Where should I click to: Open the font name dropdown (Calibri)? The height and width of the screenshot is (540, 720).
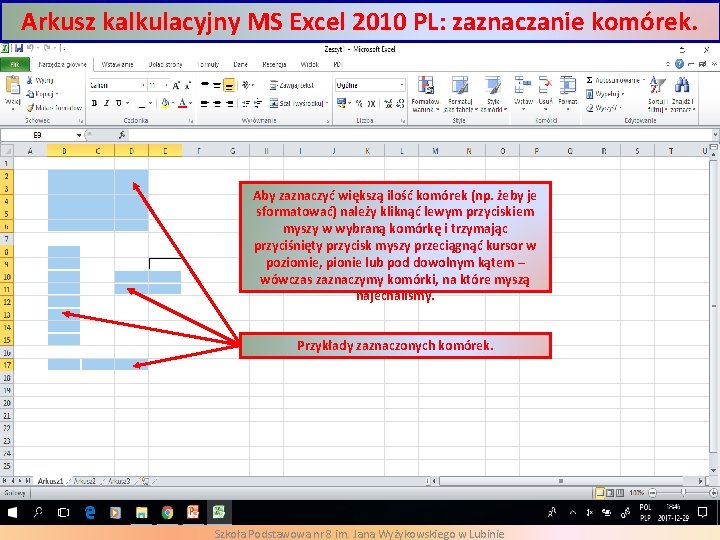point(143,85)
